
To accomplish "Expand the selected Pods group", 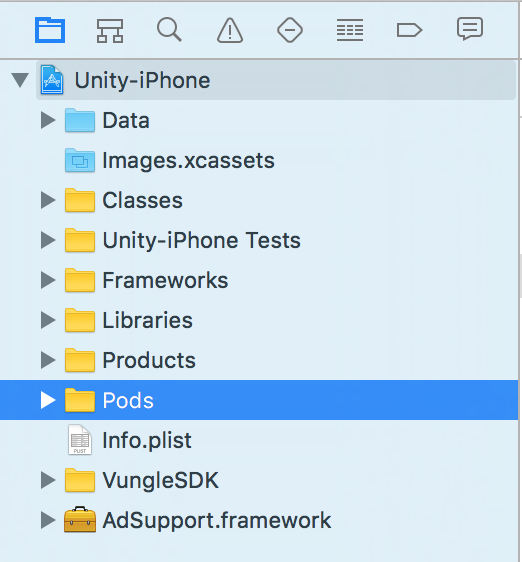I will click(x=48, y=400).
